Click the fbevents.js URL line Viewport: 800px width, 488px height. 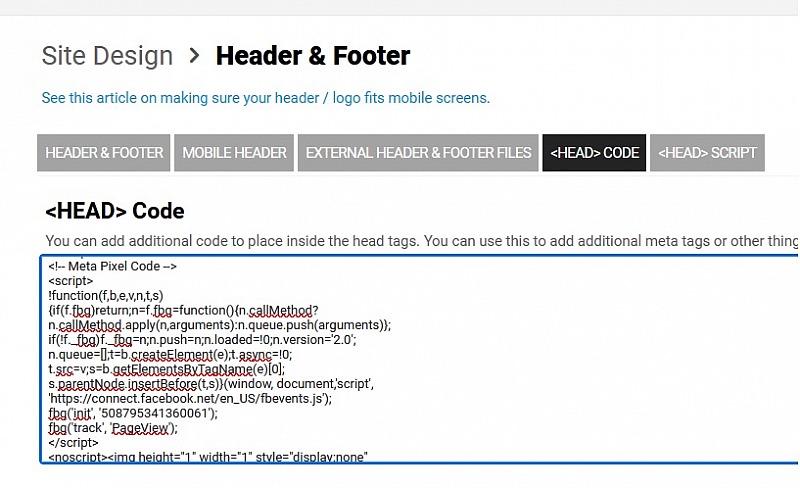coord(190,398)
